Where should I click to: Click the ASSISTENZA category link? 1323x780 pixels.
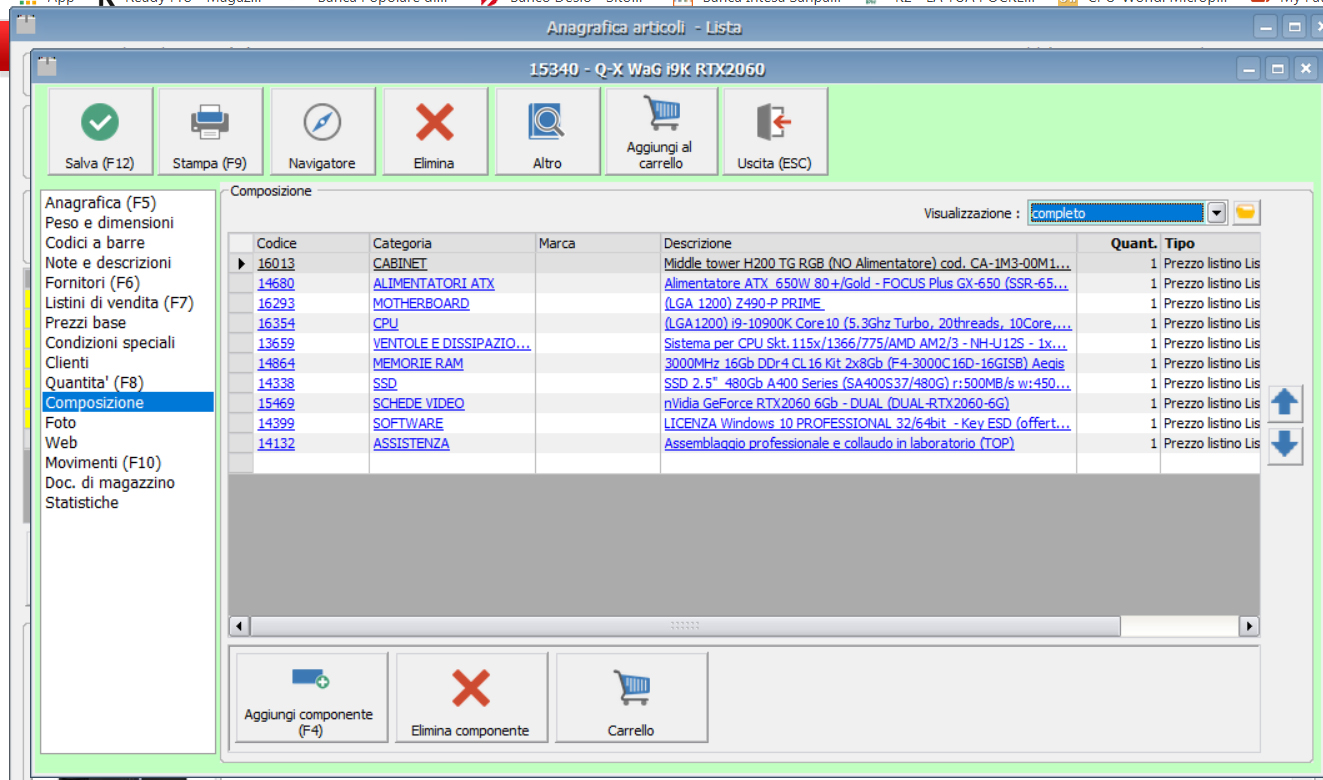pos(411,444)
